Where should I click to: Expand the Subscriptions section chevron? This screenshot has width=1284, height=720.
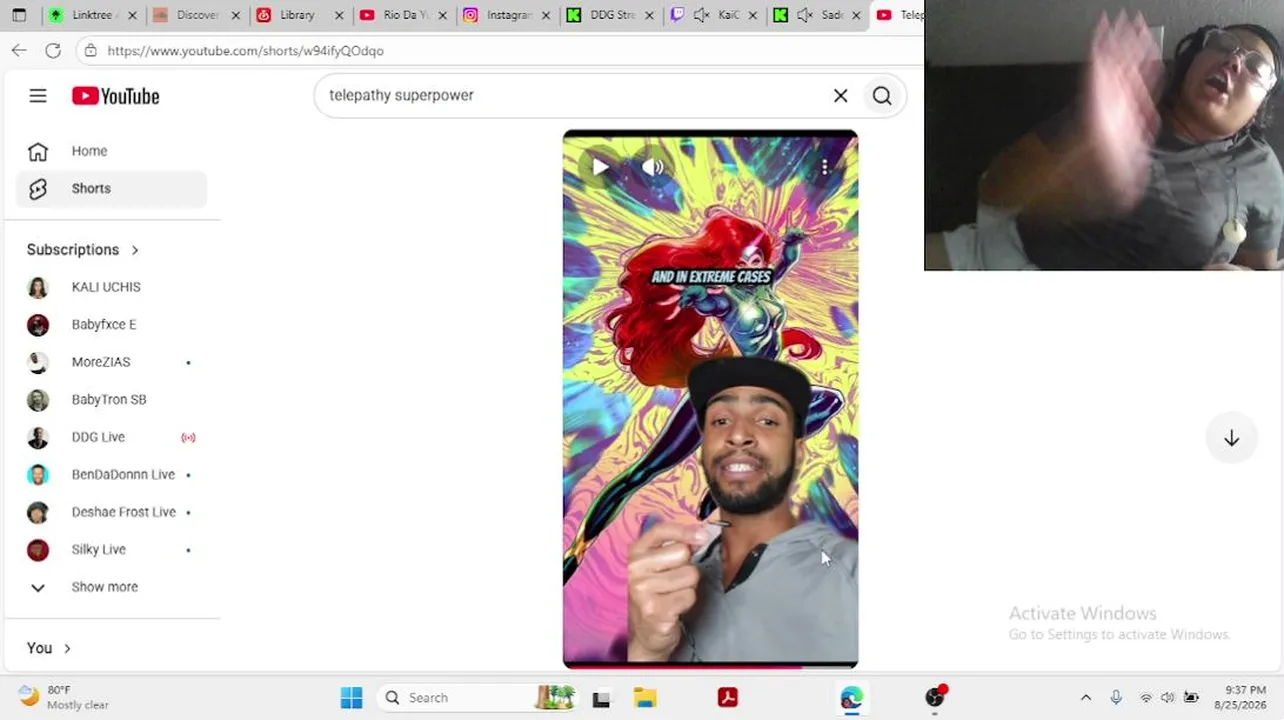[135, 250]
